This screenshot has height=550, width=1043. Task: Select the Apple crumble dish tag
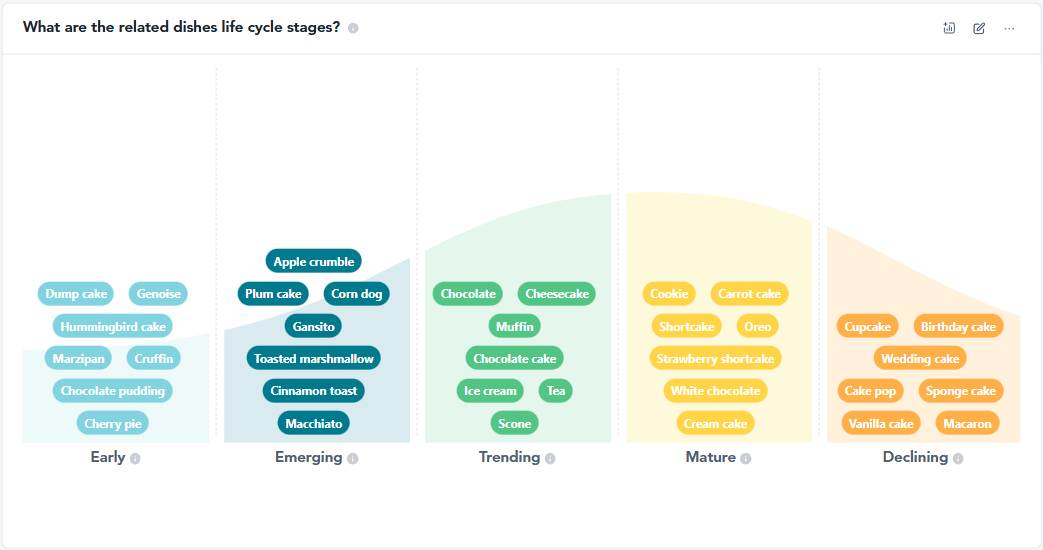(314, 262)
